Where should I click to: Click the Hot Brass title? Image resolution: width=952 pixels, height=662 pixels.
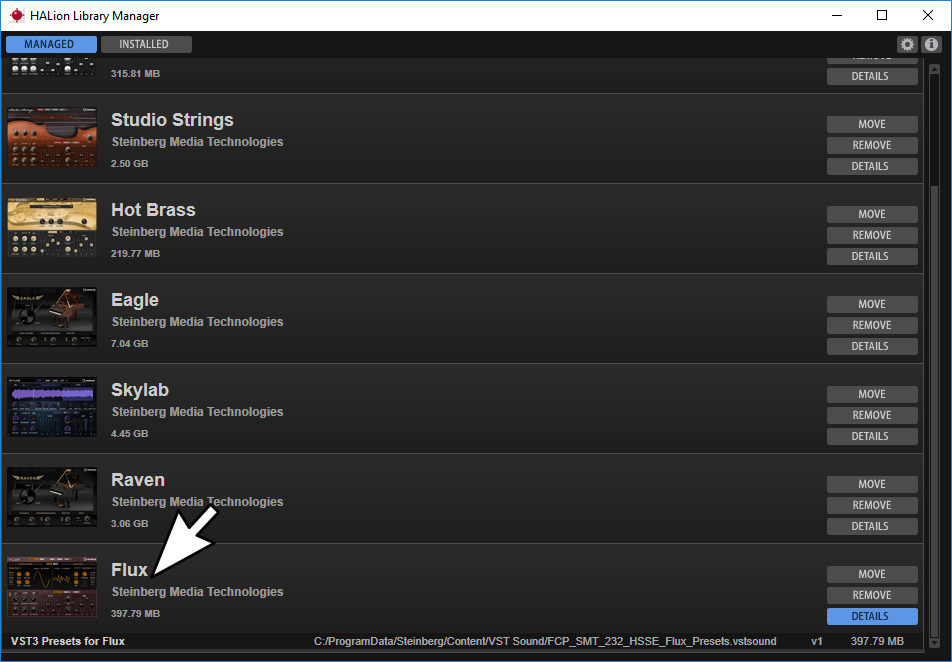coord(153,210)
